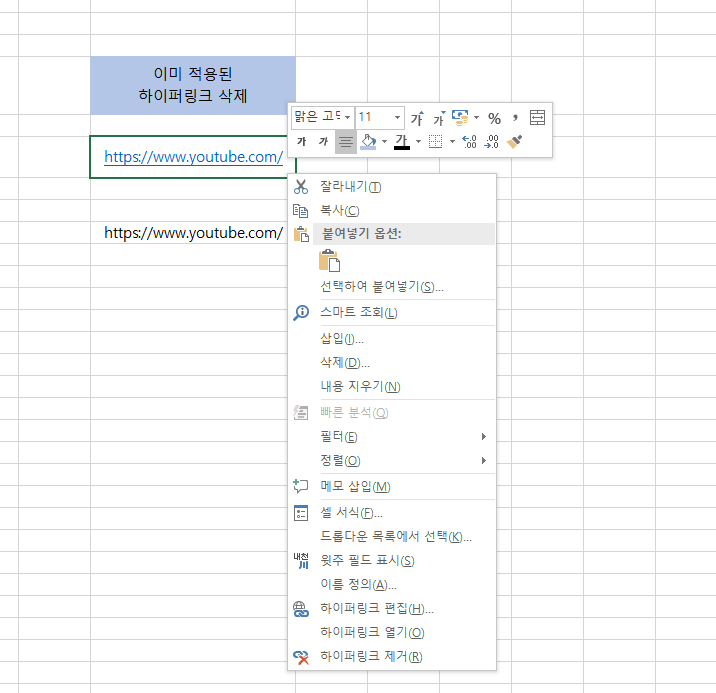The height and width of the screenshot is (693, 716).
Task: Select the 이미 적용된 하이퍼링크 삭제 header cell
Action: click(193, 85)
